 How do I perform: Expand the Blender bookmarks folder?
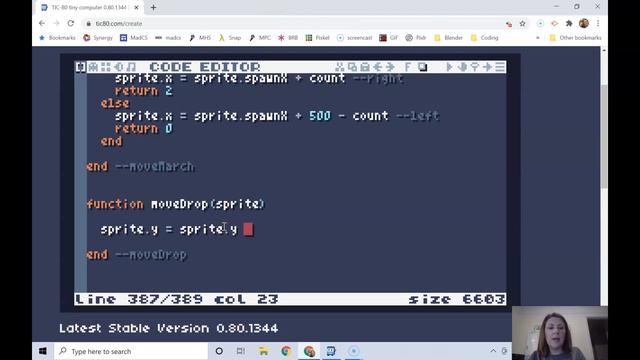click(x=449, y=38)
